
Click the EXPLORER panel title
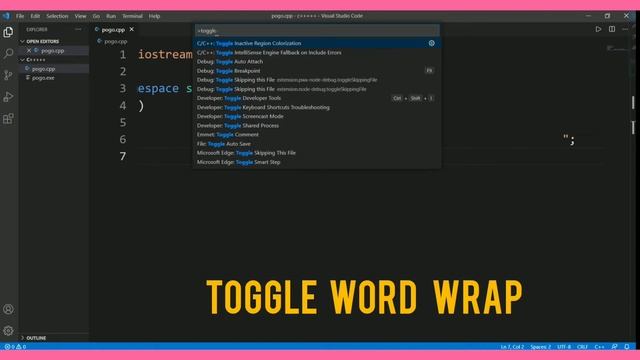37,29
